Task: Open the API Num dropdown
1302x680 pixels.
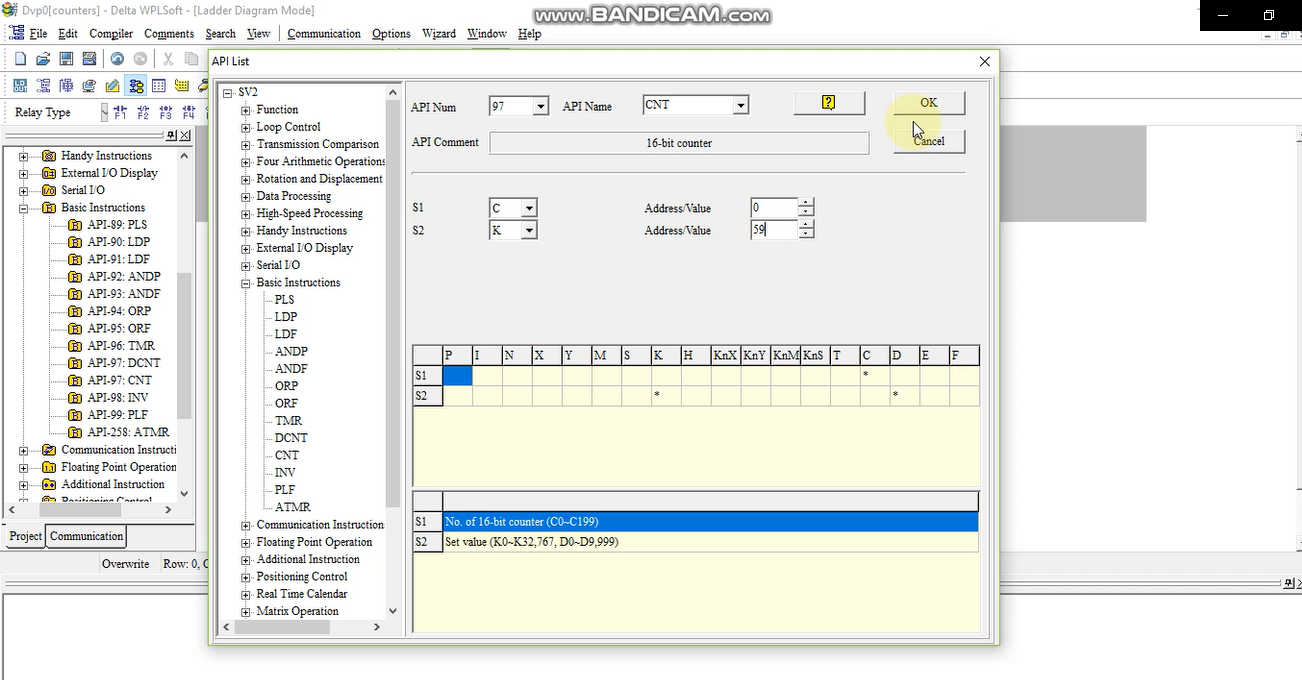Action: click(x=541, y=106)
